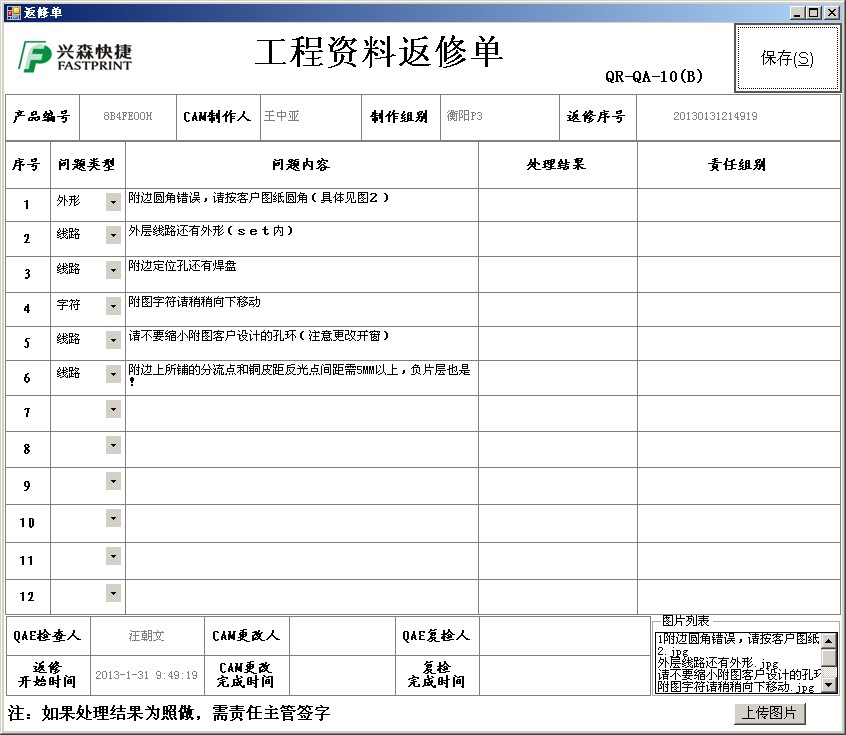The image size is (846, 735).
Task: Expand problem type dropdown in row 5
Action: tap(113, 339)
